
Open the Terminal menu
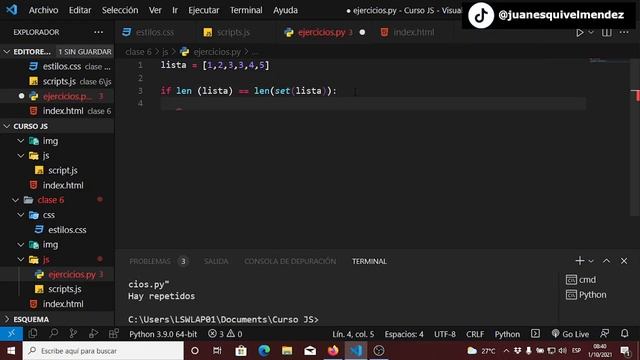(246, 10)
